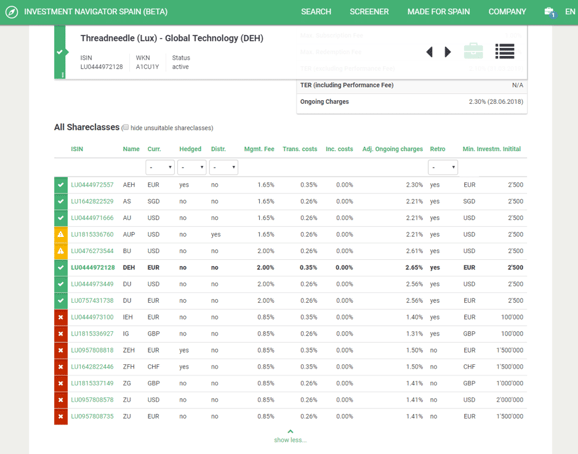Open ISIN link LU0957808735
Viewport: 578px width, 454px height.
point(92,416)
